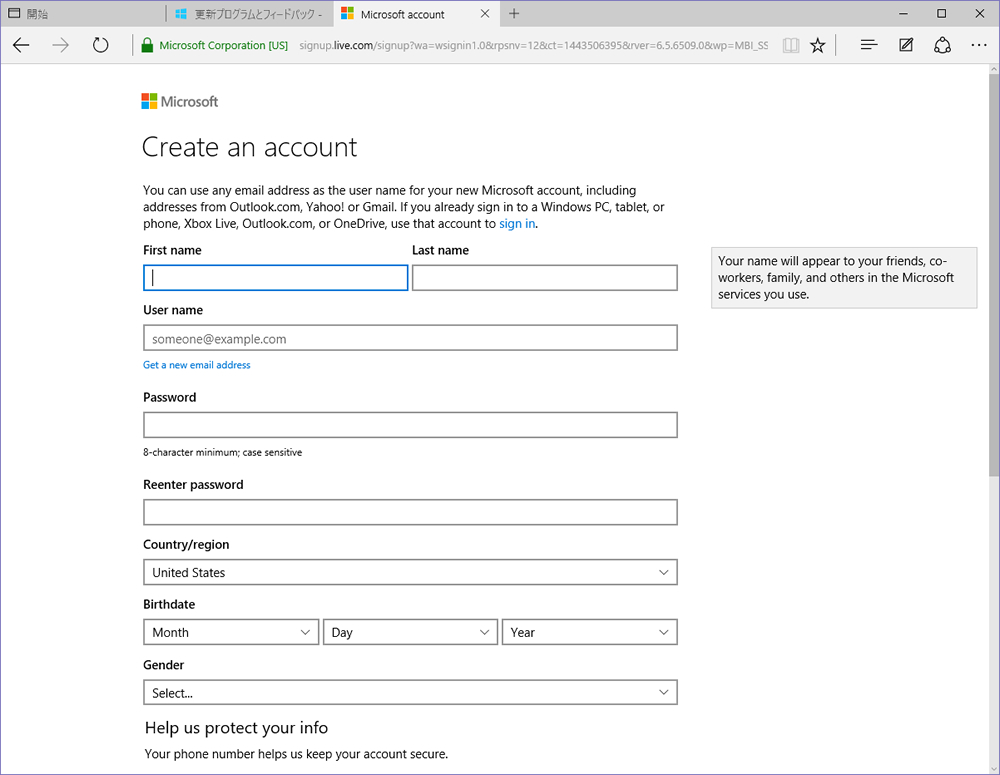Click the address bar URL
Viewport: 1000px width, 775px height.
(x=533, y=45)
